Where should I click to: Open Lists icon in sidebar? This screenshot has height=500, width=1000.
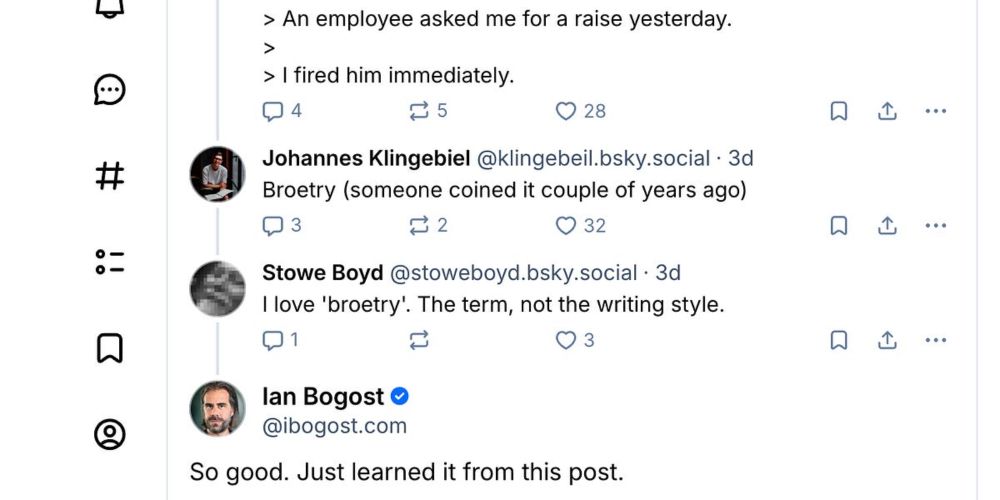click(109, 263)
